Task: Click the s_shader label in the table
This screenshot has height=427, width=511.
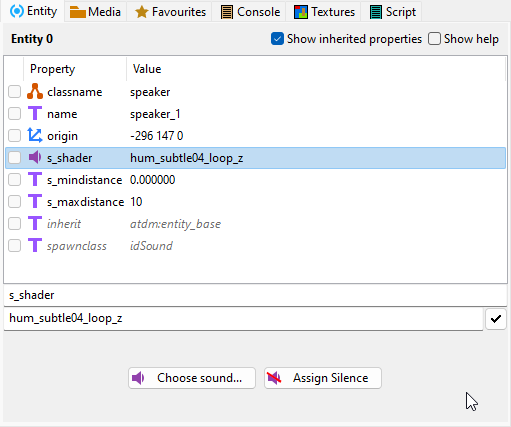Action: [69, 158]
